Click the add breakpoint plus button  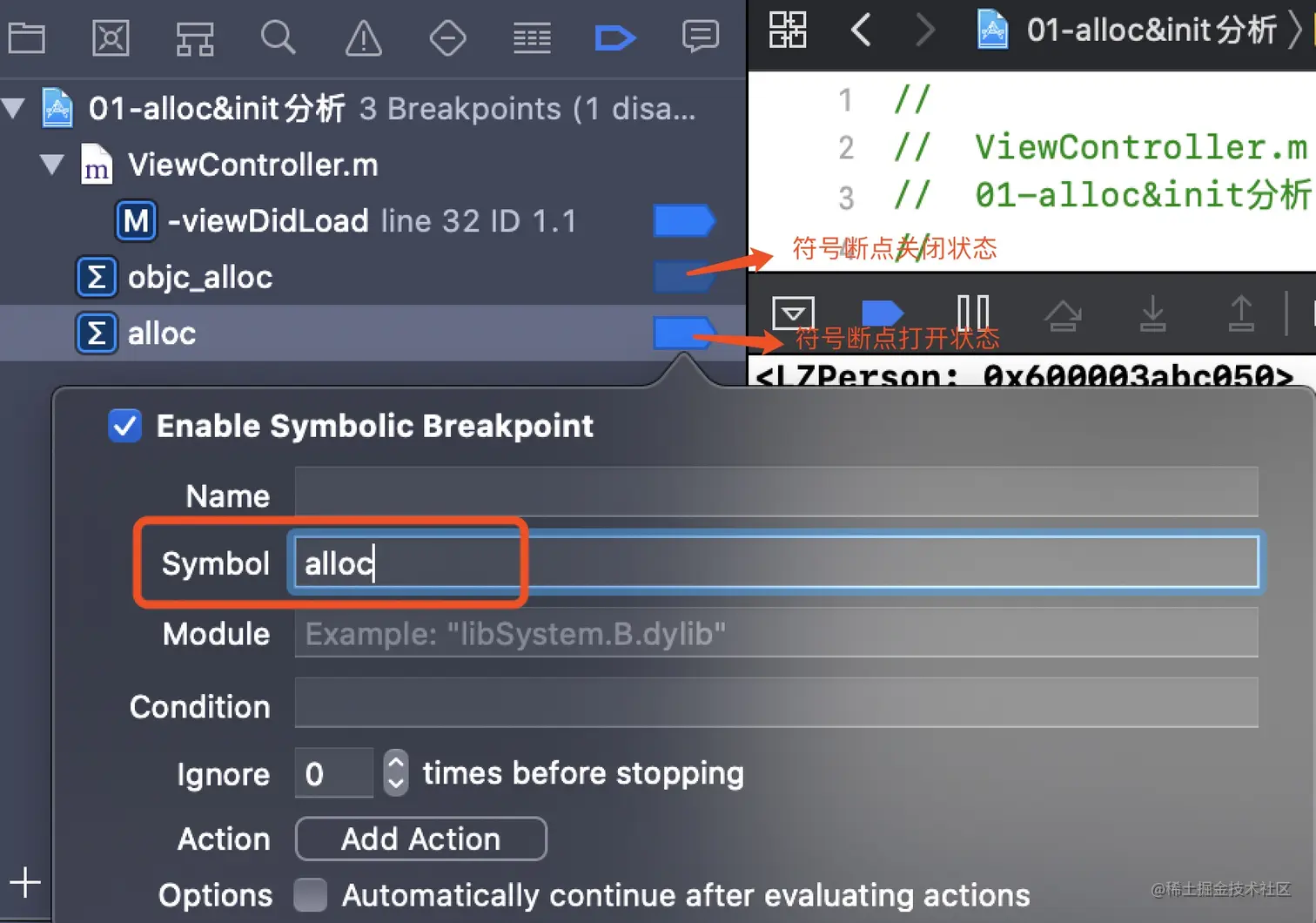25,882
